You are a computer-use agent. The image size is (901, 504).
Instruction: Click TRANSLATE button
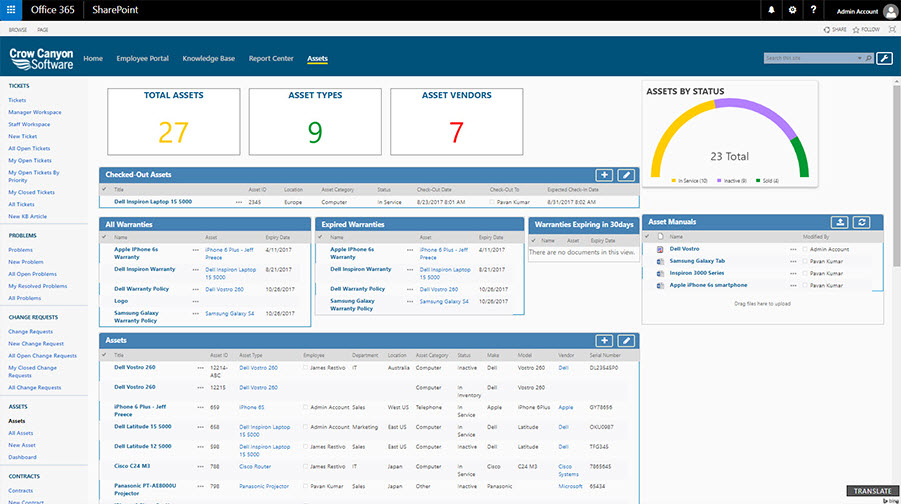tap(872, 491)
